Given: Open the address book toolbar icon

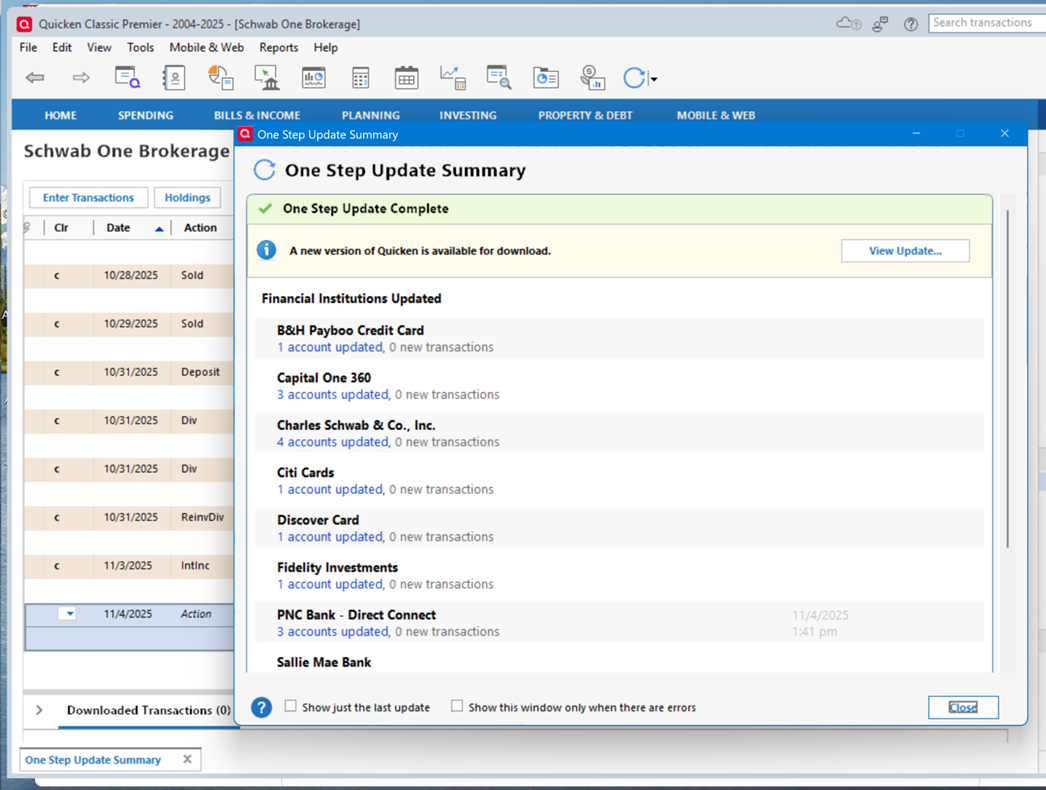Looking at the screenshot, I should [174, 78].
